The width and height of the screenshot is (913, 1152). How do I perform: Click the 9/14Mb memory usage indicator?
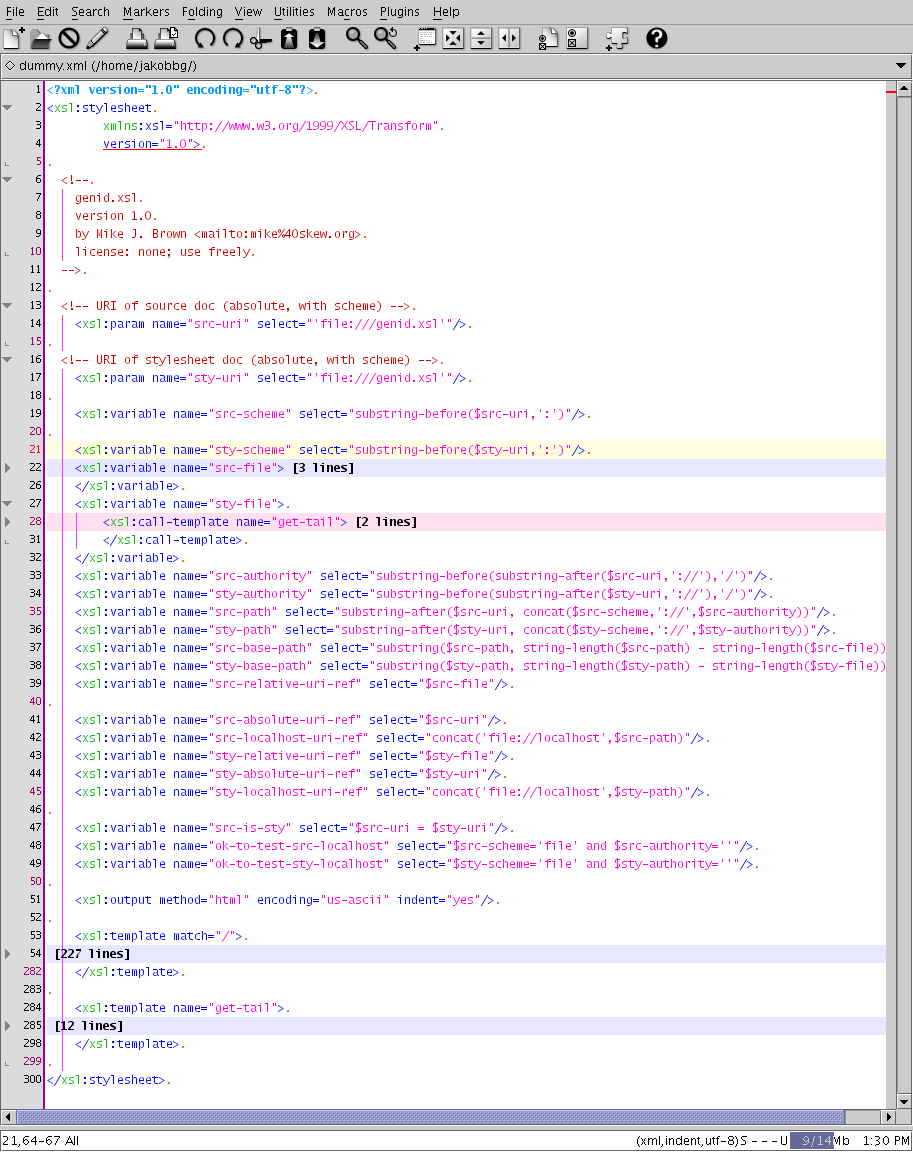pos(820,1141)
